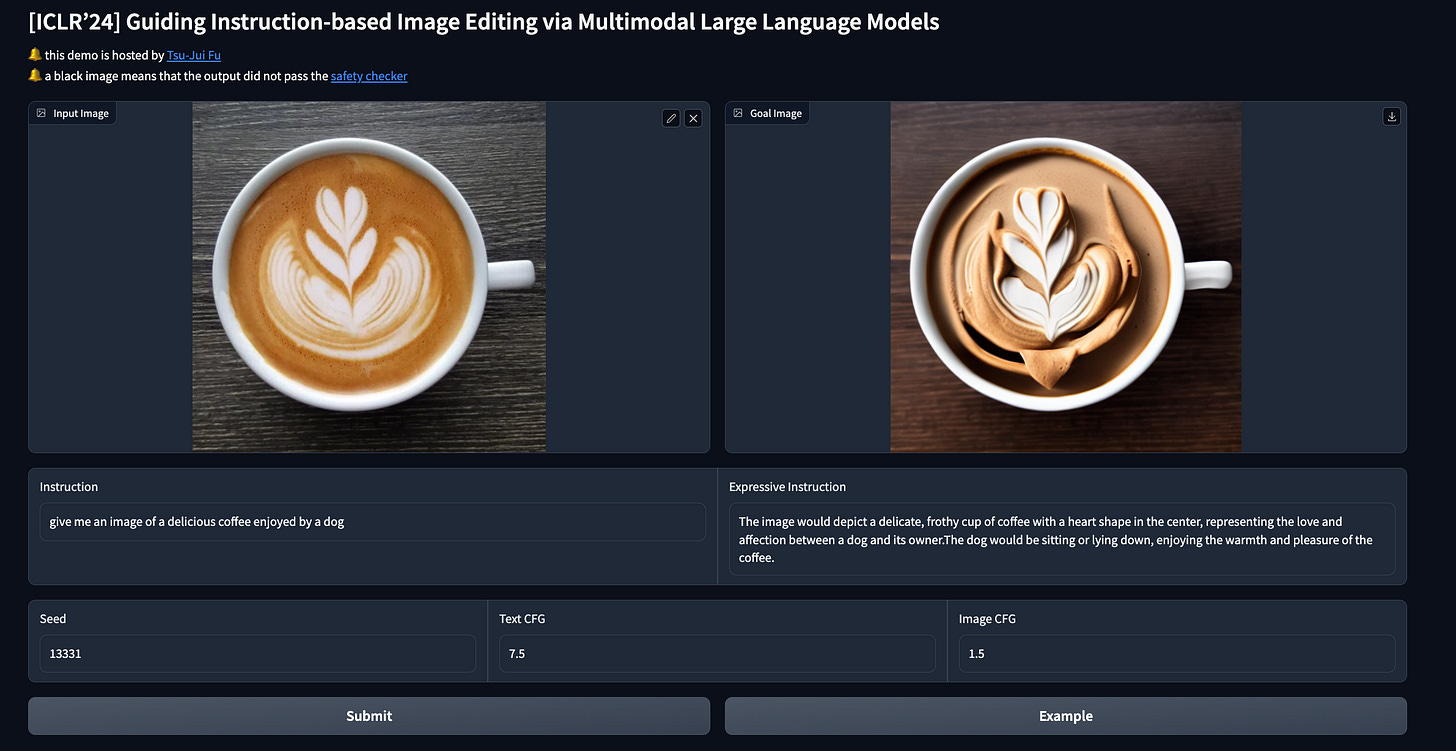The image size is (1456, 751).
Task: Download the goal image
Action: click(x=1391, y=116)
